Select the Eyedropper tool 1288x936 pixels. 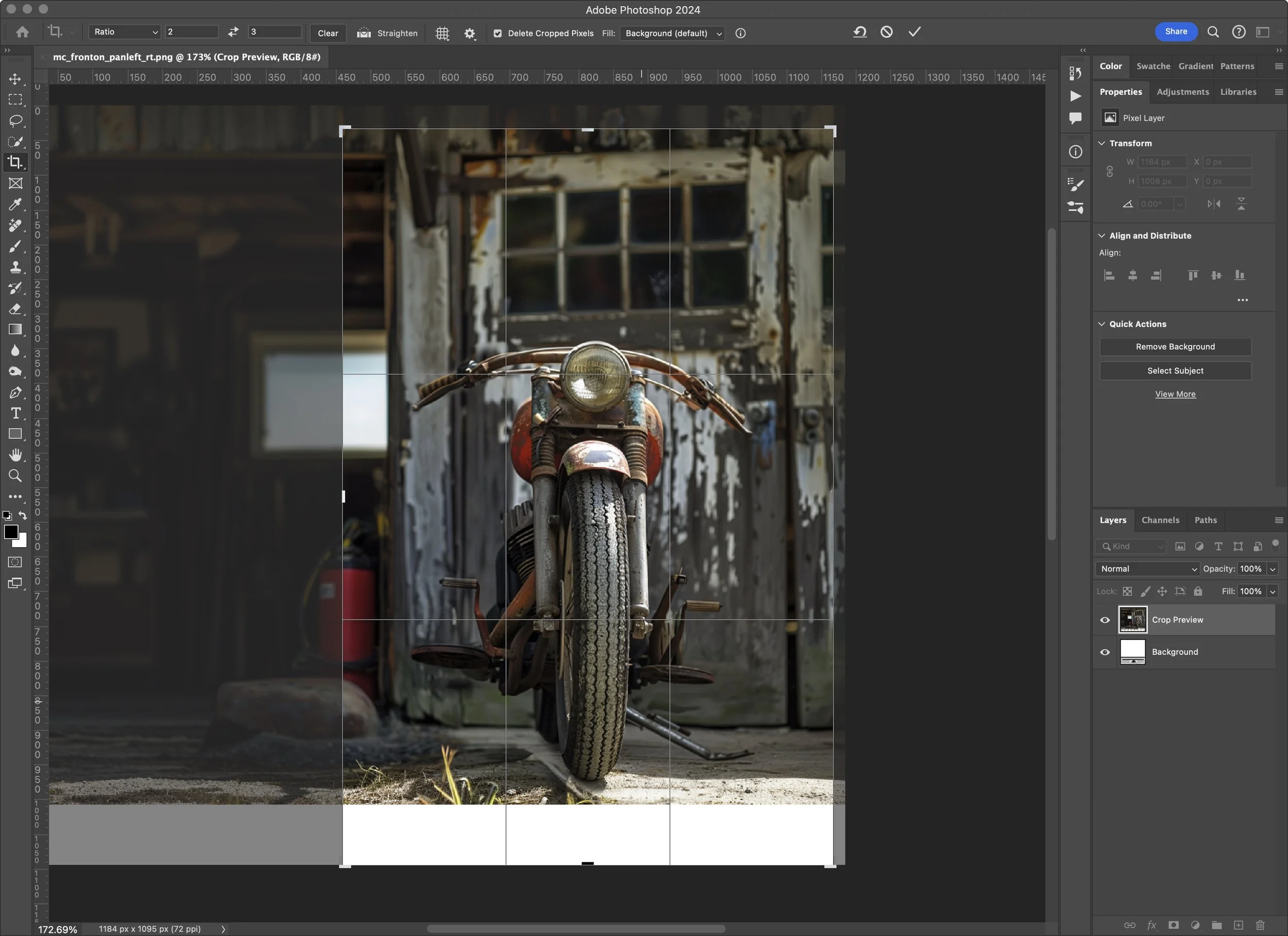pos(15,205)
